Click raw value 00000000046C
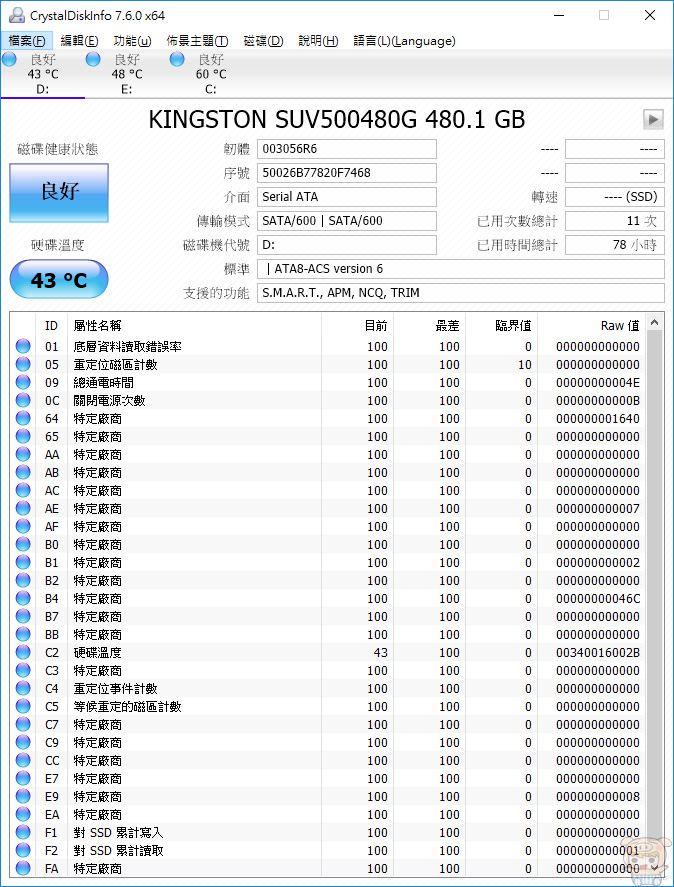The width and height of the screenshot is (674, 887). pos(598,598)
